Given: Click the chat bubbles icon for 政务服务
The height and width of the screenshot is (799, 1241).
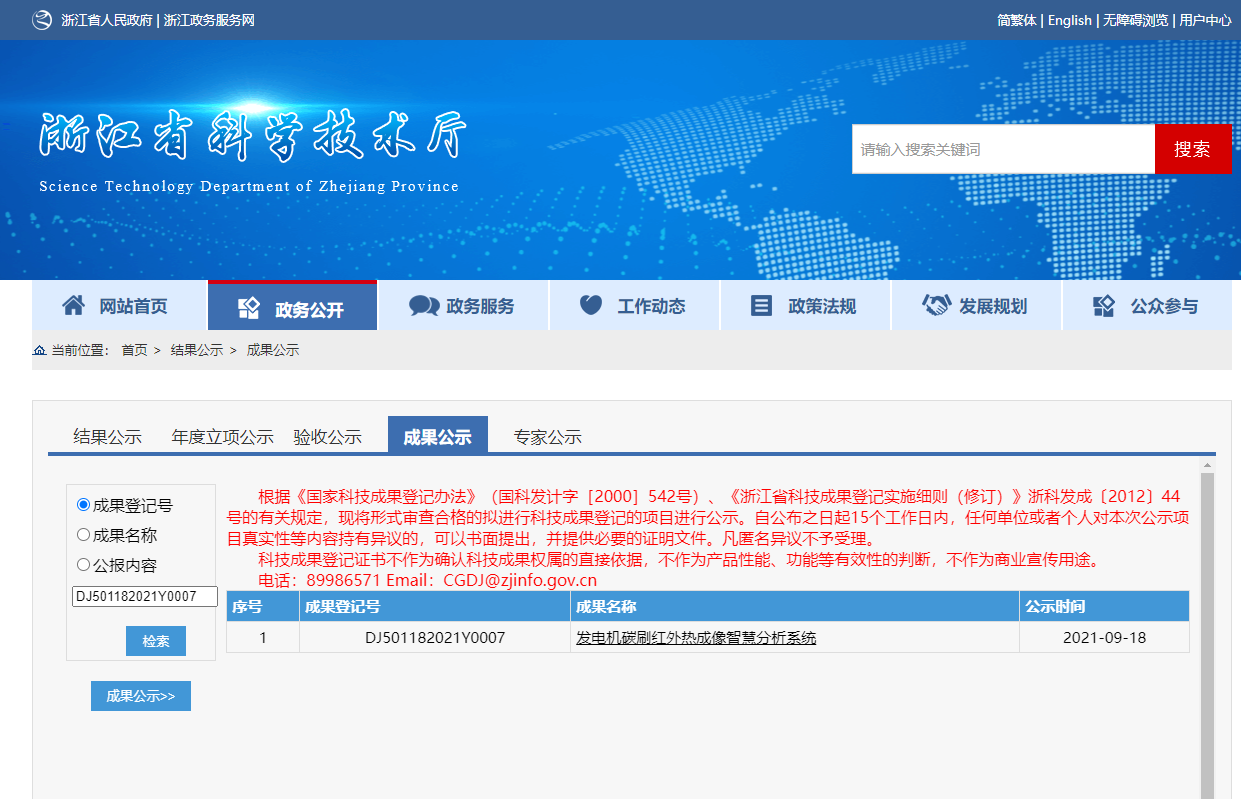Looking at the screenshot, I should tap(424, 306).
